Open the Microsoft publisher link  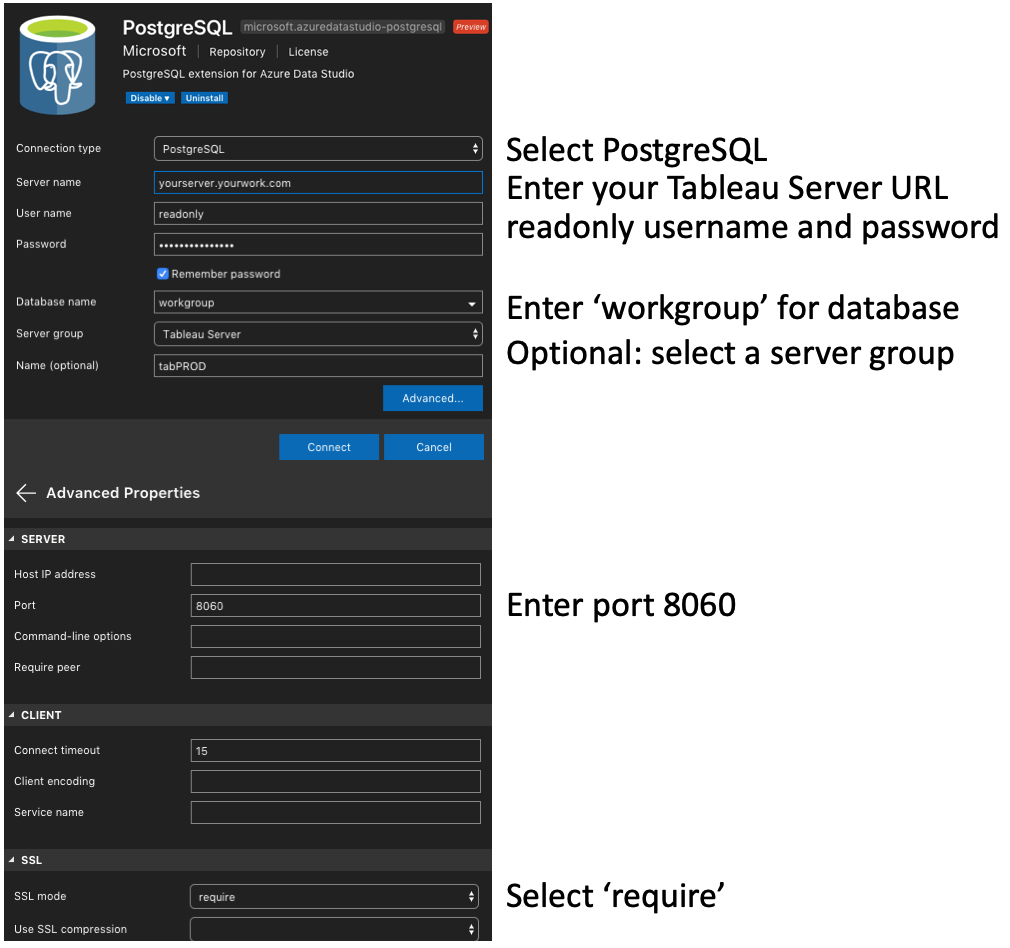click(155, 51)
